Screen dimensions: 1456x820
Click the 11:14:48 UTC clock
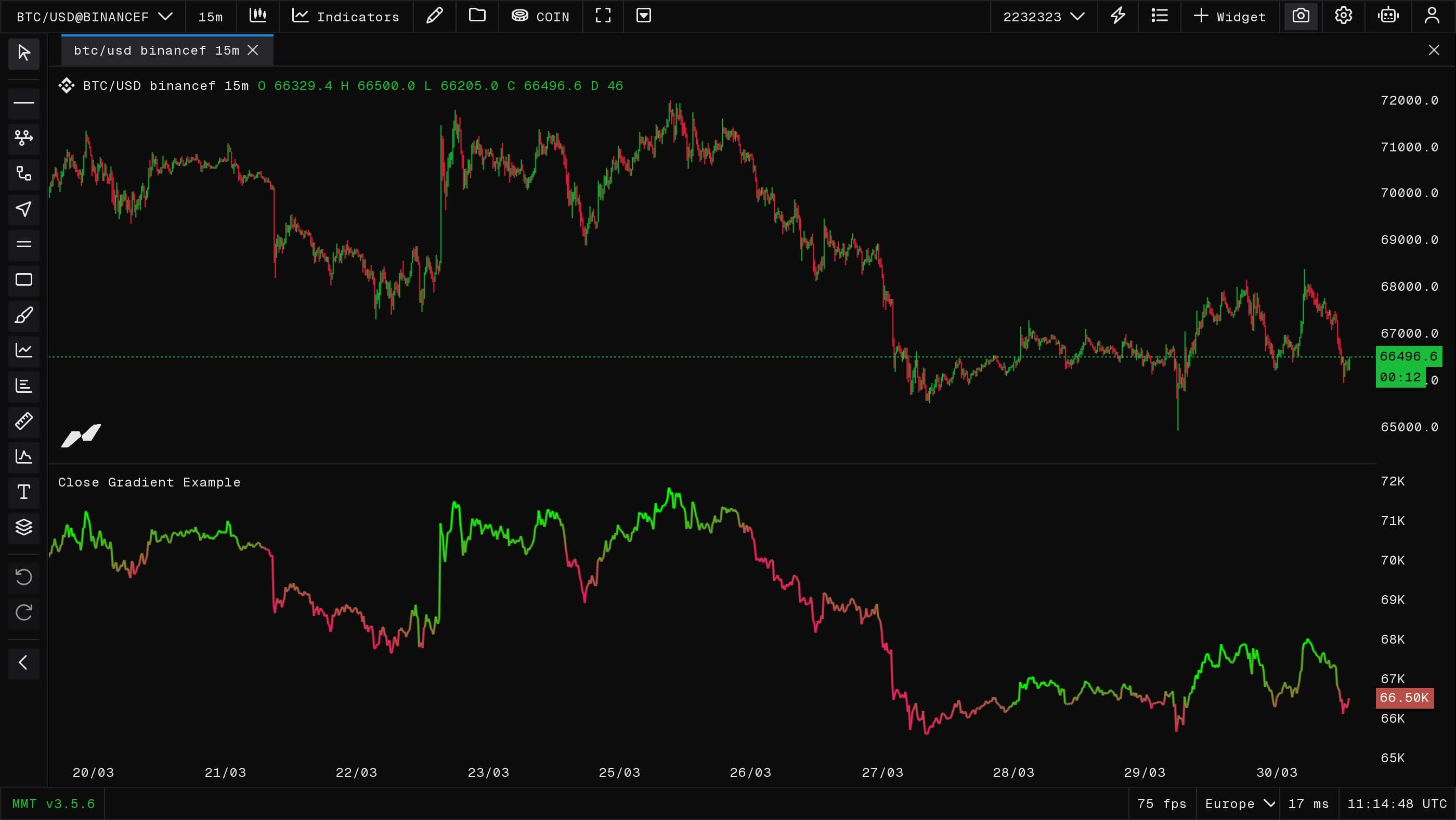coord(1397,803)
